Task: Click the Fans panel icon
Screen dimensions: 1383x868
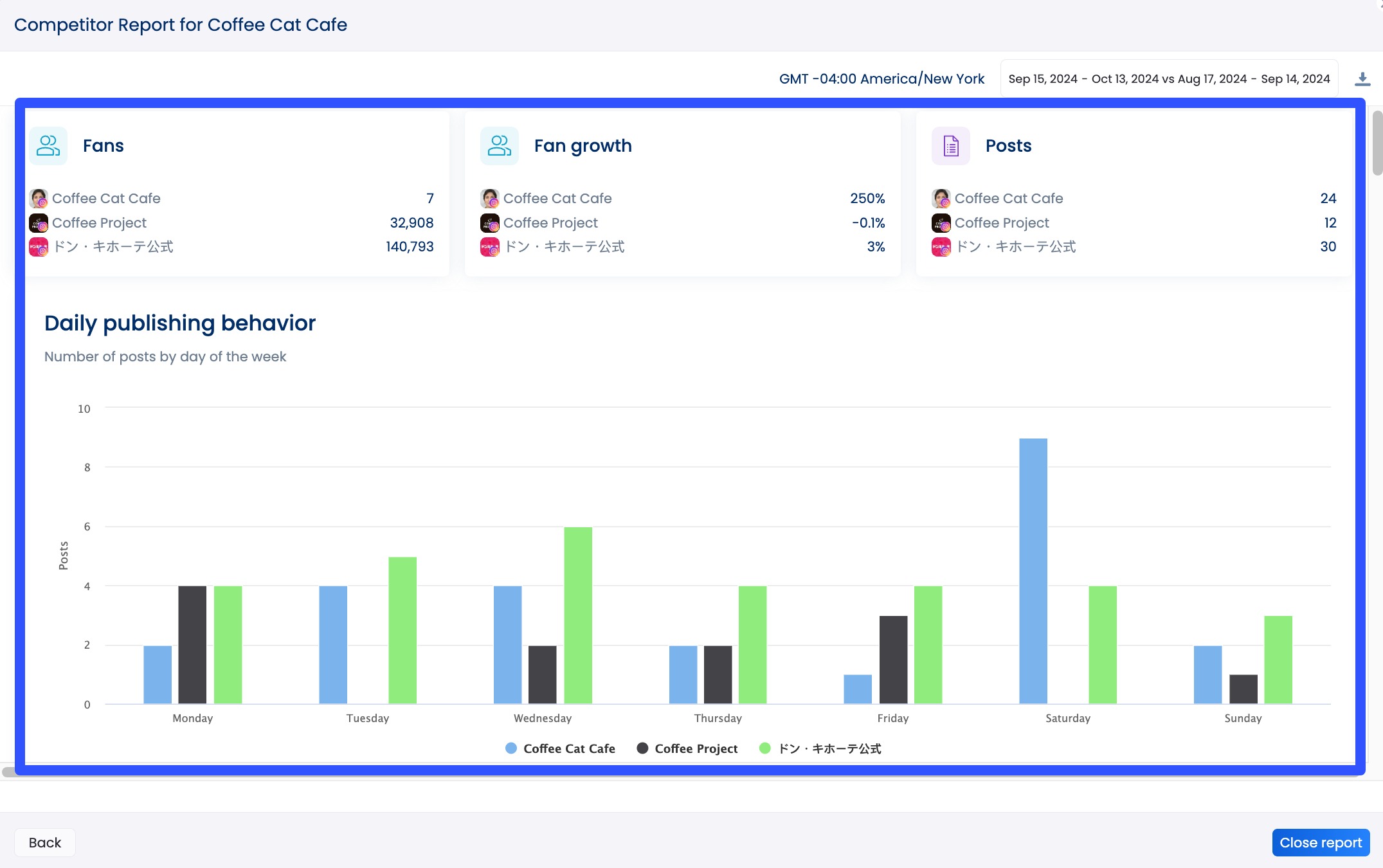Action: (48, 146)
